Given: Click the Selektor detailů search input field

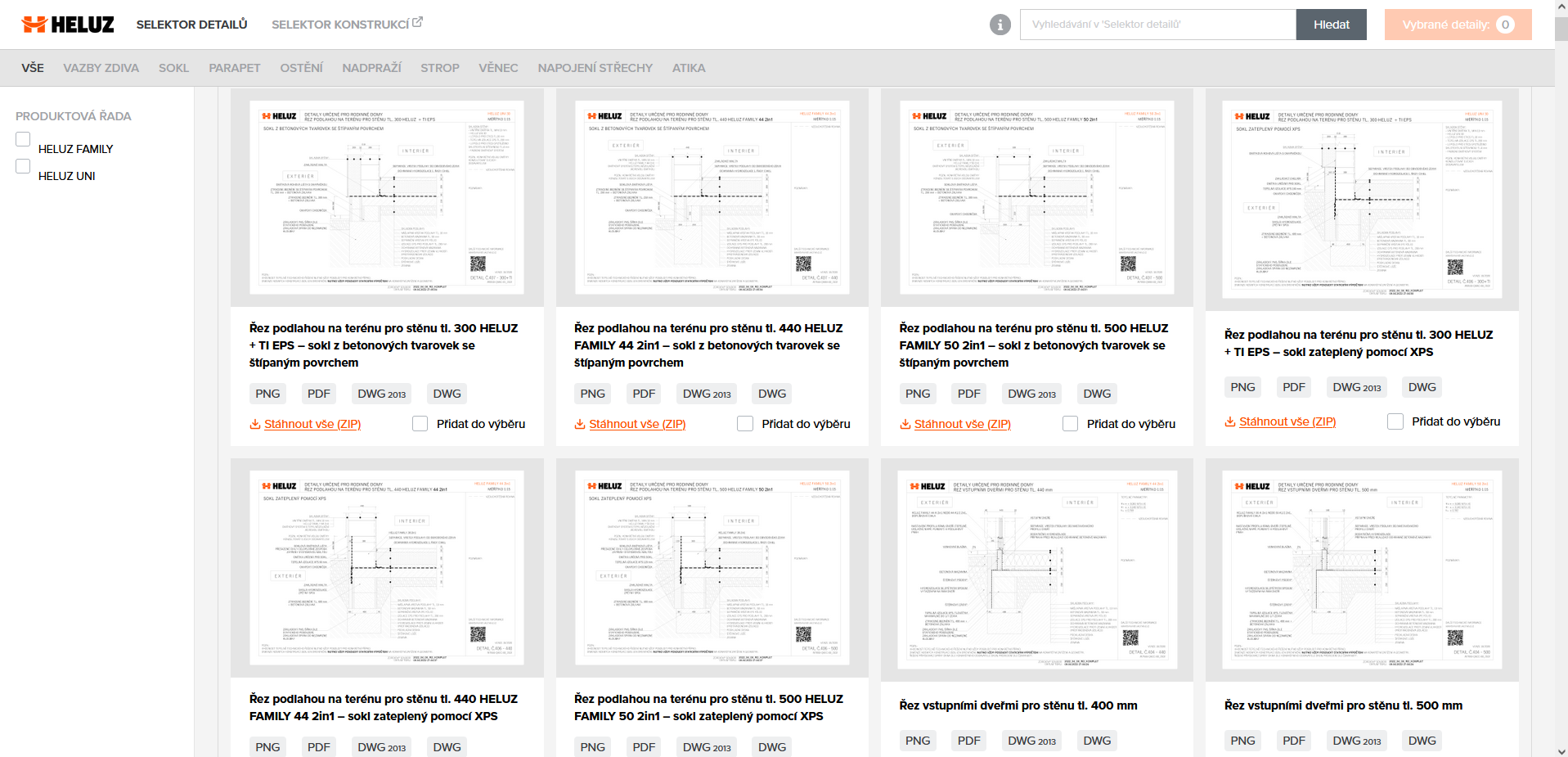Looking at the screenshot, I should point(1157,25).
